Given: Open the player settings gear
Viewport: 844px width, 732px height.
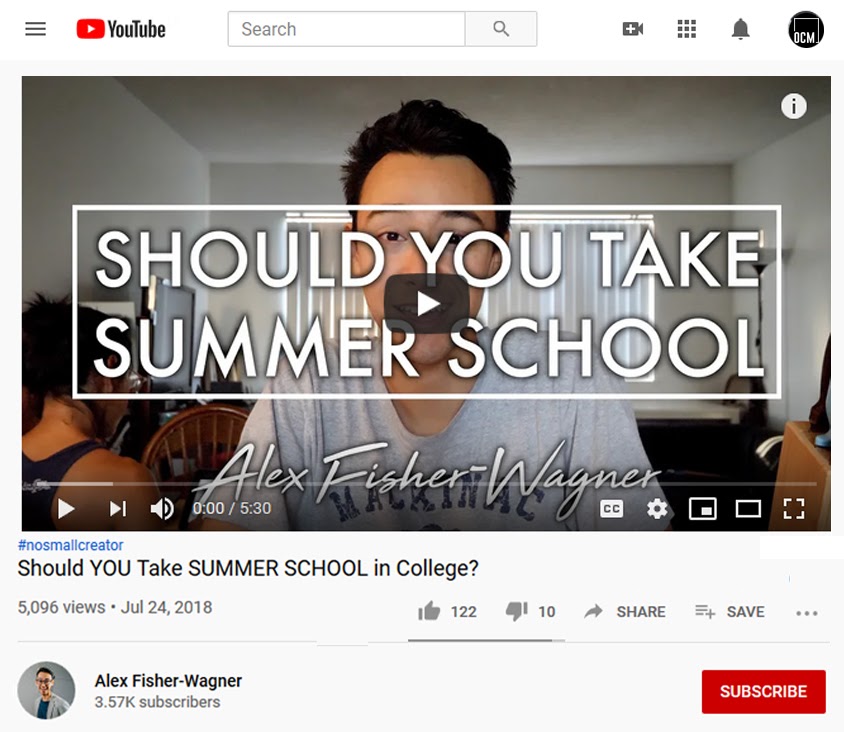Looking at the screenshot, I should click(657, 509).
